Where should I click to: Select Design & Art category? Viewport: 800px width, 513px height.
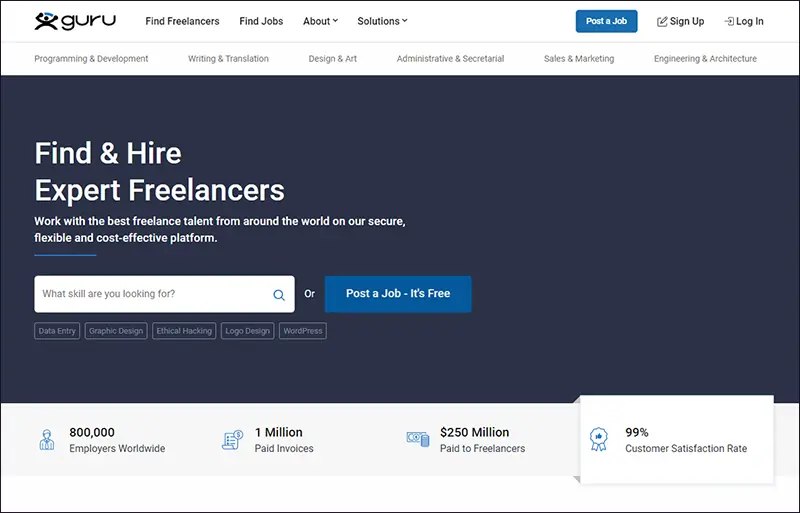333,59
